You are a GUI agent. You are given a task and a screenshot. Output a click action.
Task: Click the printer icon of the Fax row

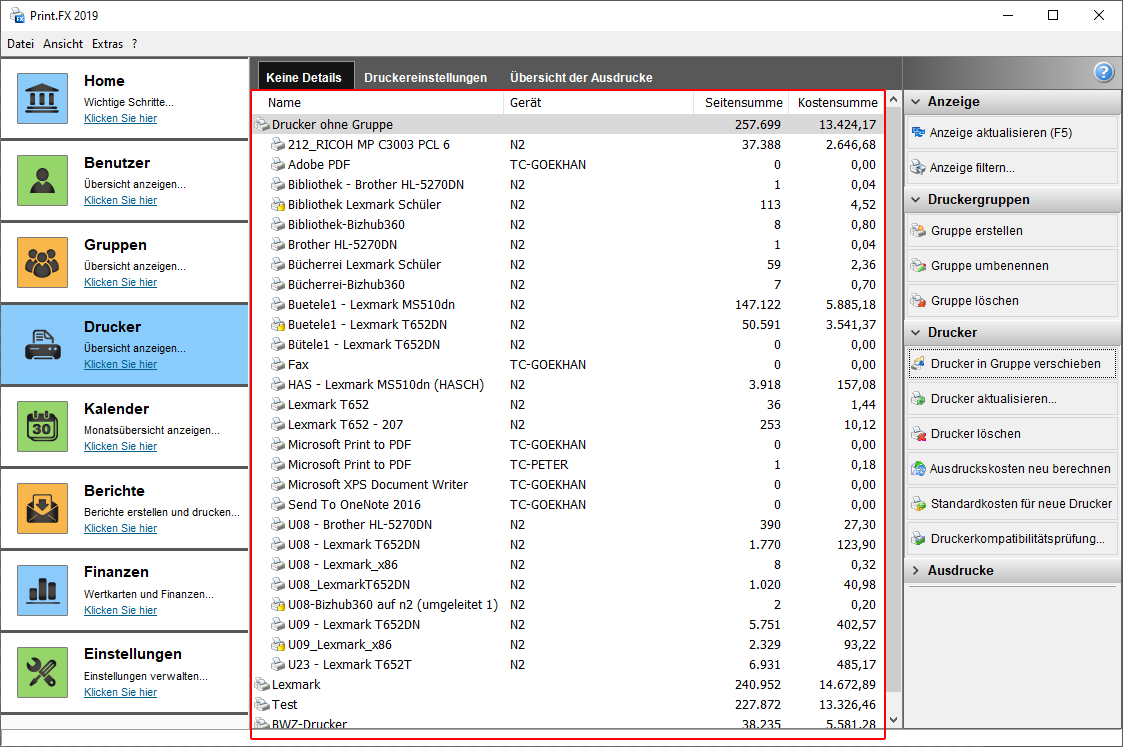pyautogui.click(x=278, y=365)
